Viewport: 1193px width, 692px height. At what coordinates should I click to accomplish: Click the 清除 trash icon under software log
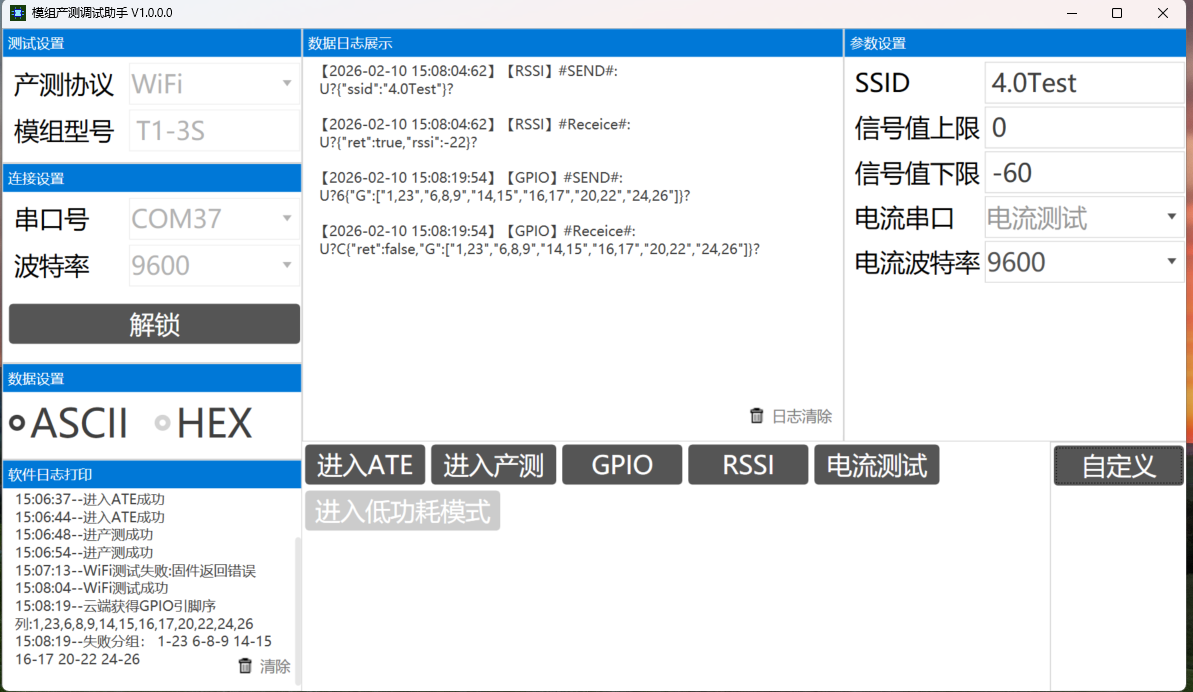pyautogui.click(x=245, y=666)
